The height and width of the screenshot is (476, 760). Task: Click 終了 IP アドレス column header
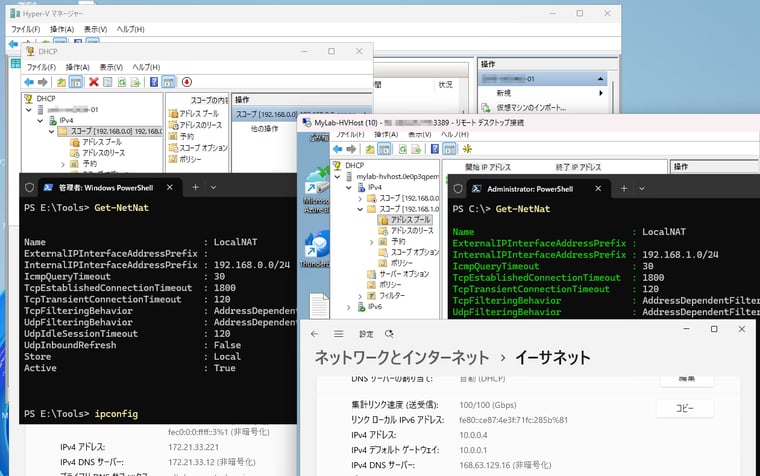(578, 167)
